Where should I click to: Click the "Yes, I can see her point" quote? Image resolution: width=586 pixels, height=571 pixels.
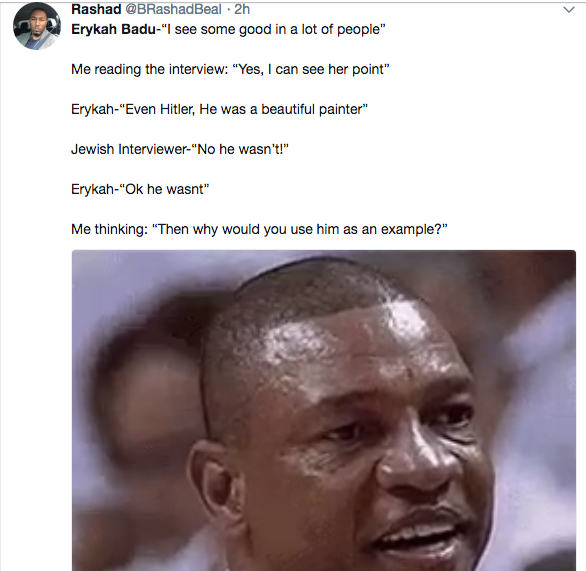[x=311, y=69]
